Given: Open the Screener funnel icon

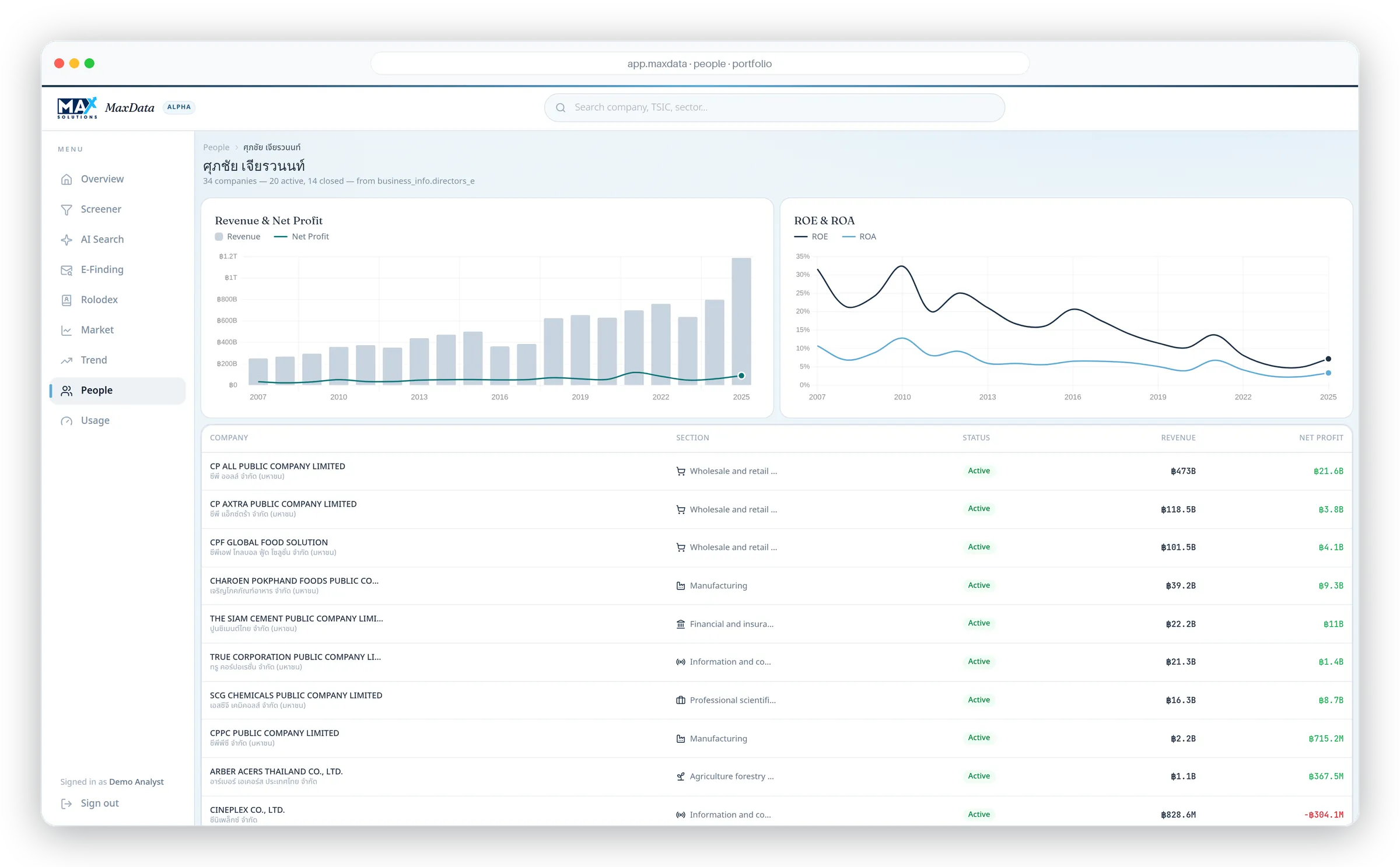Looking at the screenshot, I should (66, 209).
